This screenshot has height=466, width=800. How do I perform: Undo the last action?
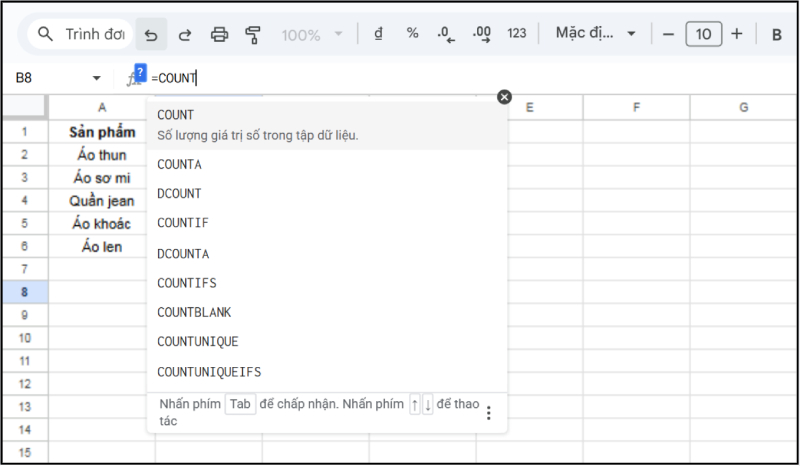pyautogui.click(x=151, y=34)
